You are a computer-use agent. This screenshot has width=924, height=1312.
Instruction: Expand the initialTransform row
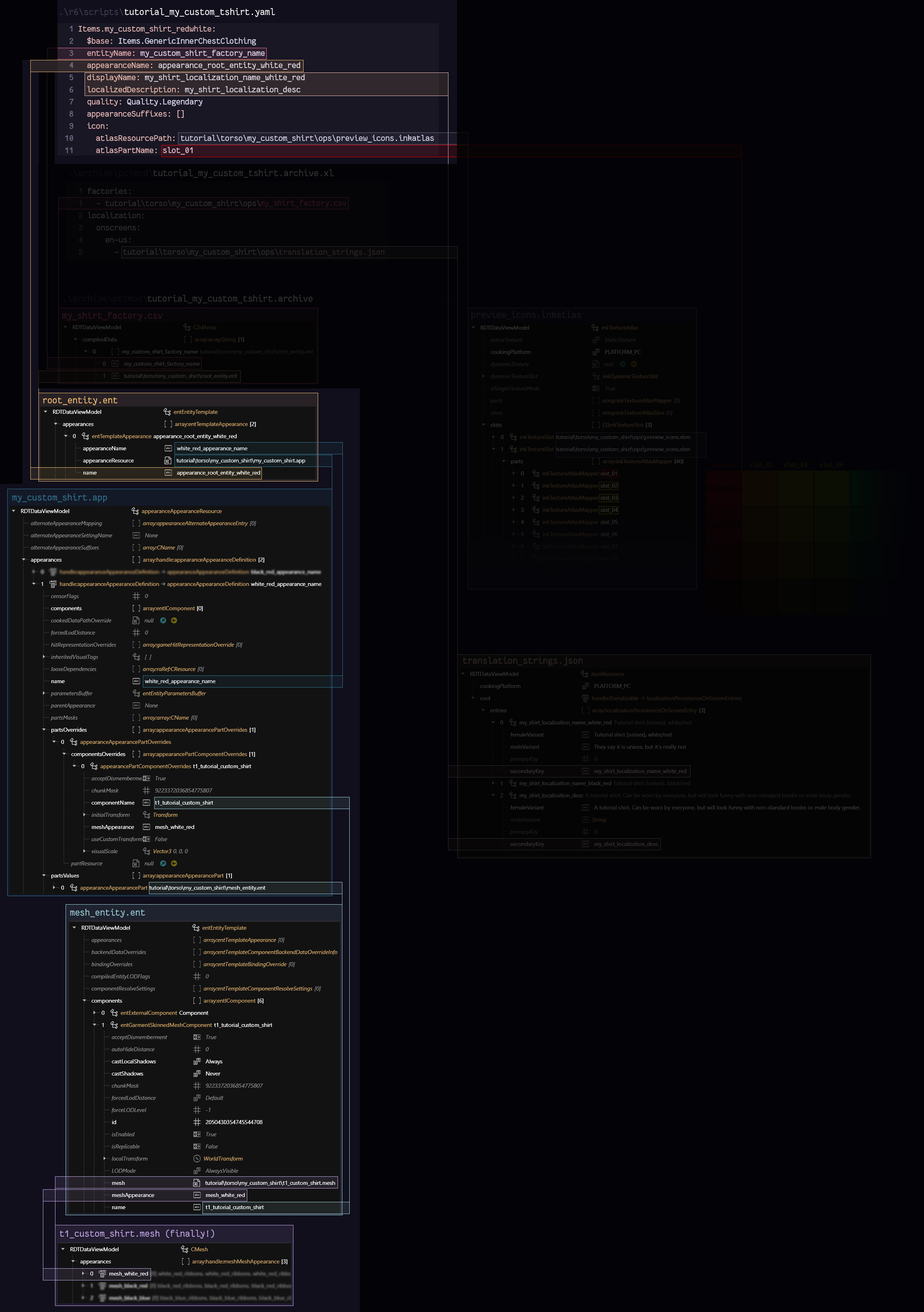(85, 815)
